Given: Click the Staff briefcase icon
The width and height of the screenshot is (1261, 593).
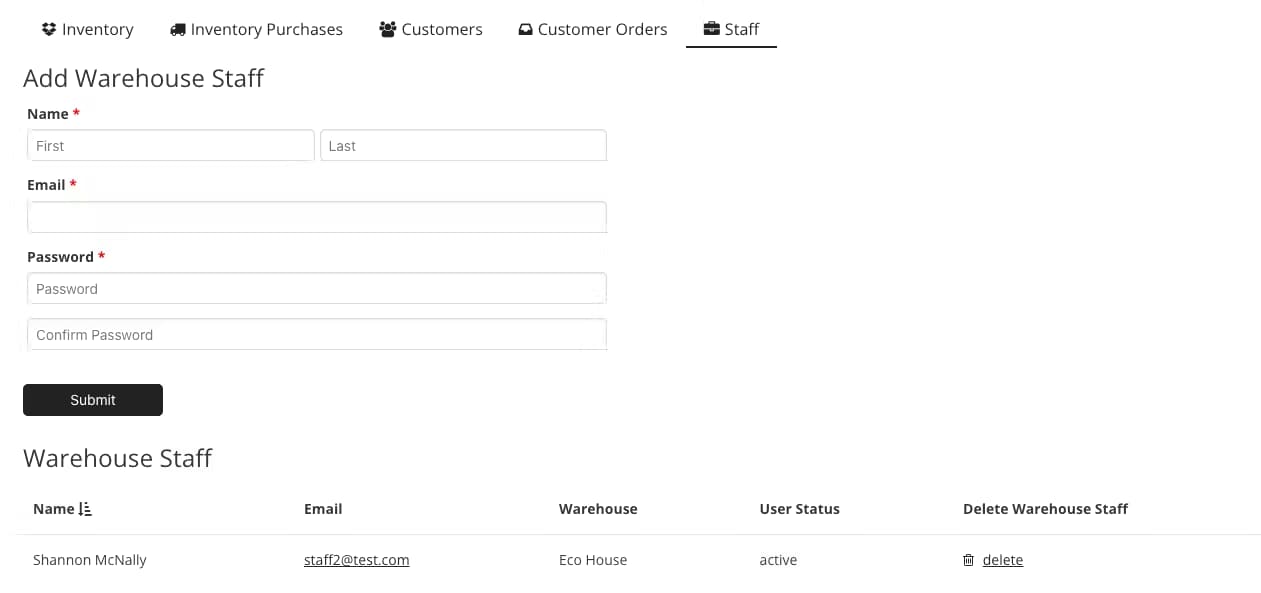Looking at the screenshot, I should [x=711, y=29].
